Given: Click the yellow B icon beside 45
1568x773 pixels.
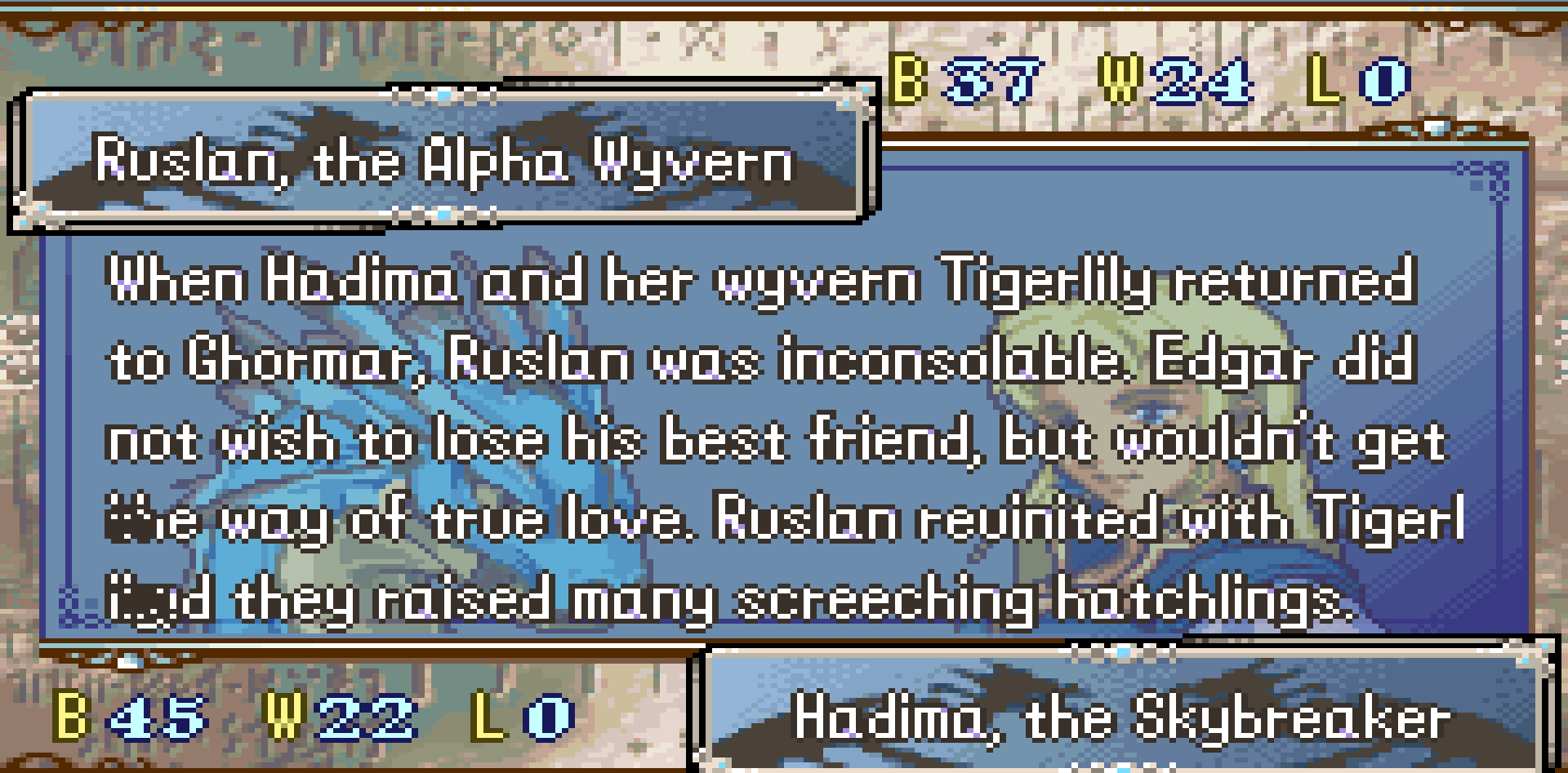Looking at the screenshot, I should (x=72, y=717).
